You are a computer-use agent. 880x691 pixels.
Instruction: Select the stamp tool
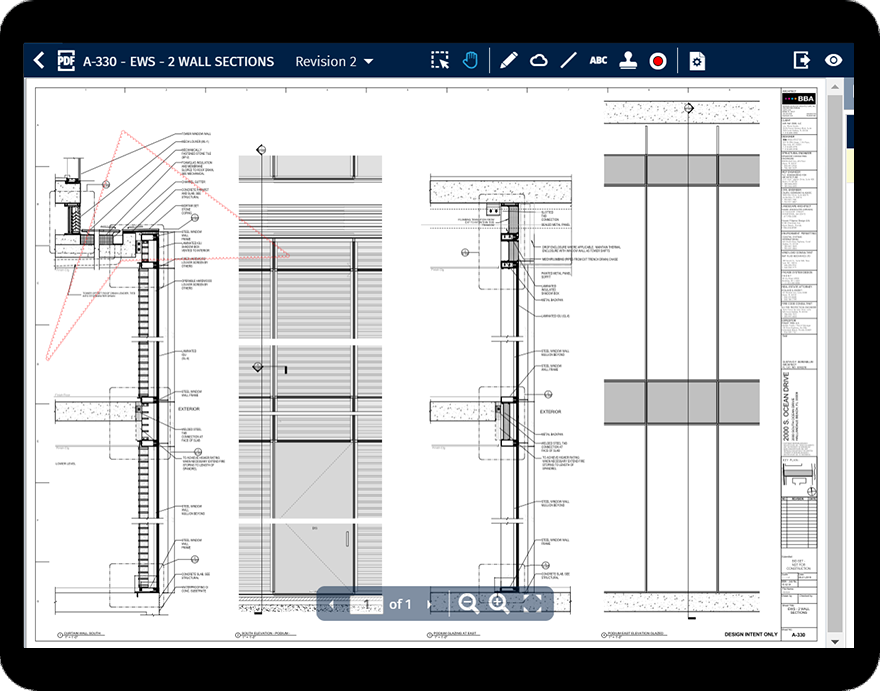(x=630, y=60)
